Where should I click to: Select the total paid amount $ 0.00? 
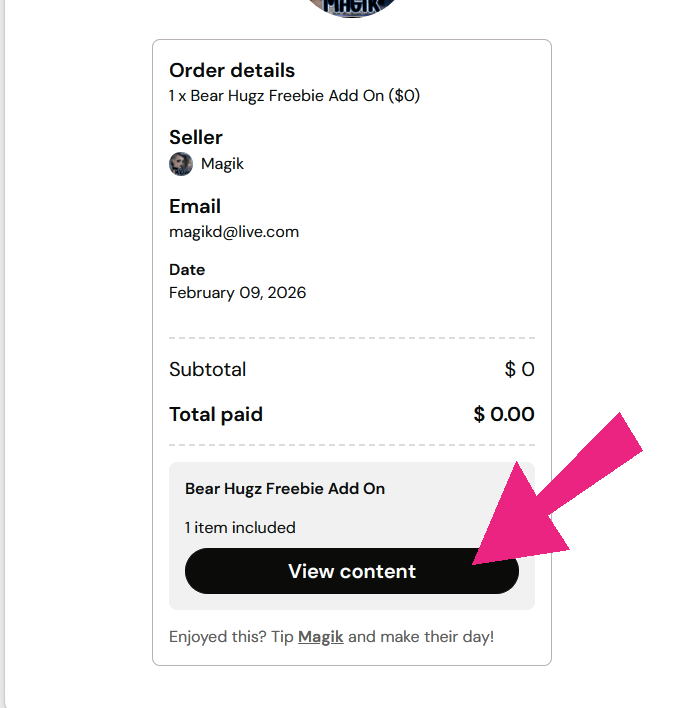[x=504, y=414]
